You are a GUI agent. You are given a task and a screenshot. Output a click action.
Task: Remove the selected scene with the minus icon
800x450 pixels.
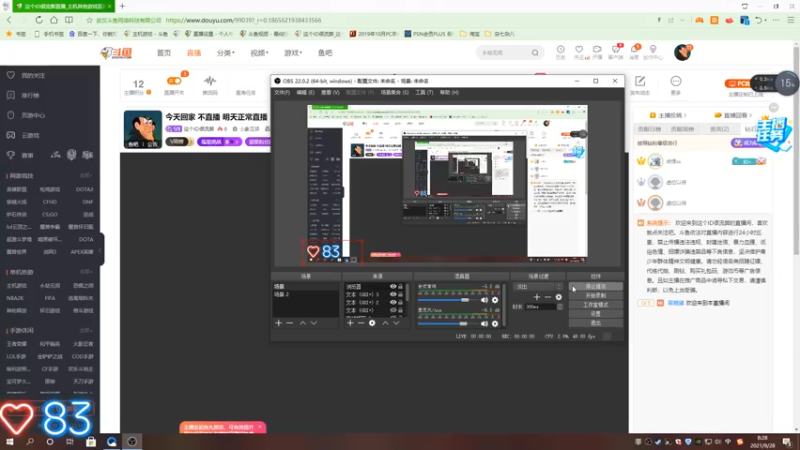point(290,323)
